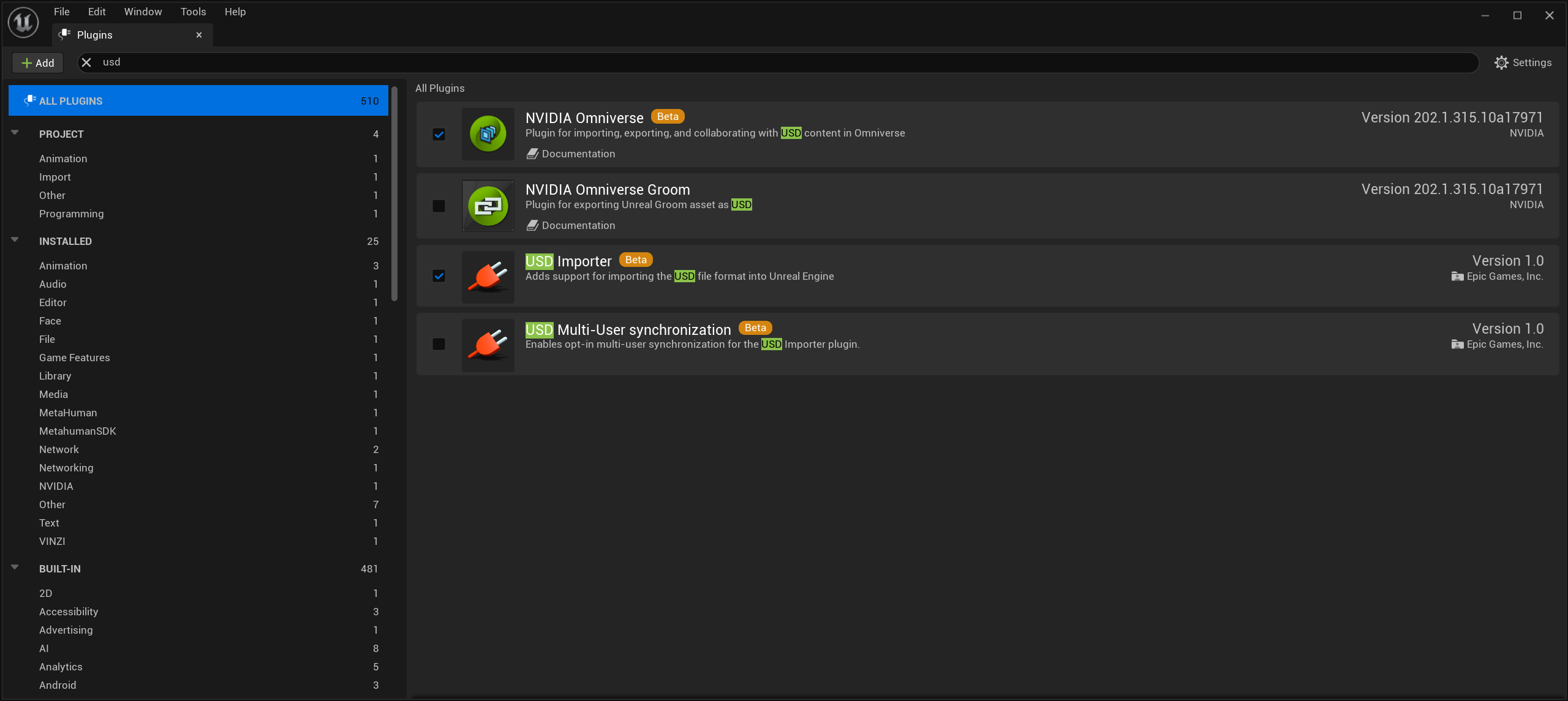Open Documentation link for NVIDIA Omniverse Groom
This screenshot has height=701, width=1568.
(x=571, y=225)
